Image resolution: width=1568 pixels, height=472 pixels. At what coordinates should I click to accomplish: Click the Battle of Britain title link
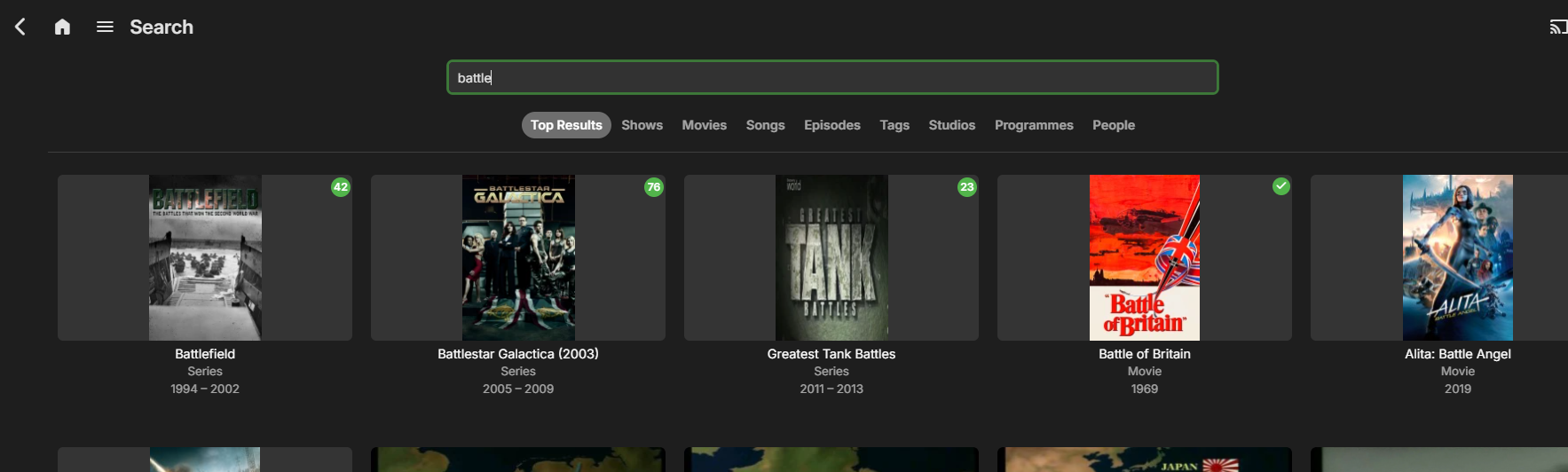[x=1145, y=354]
